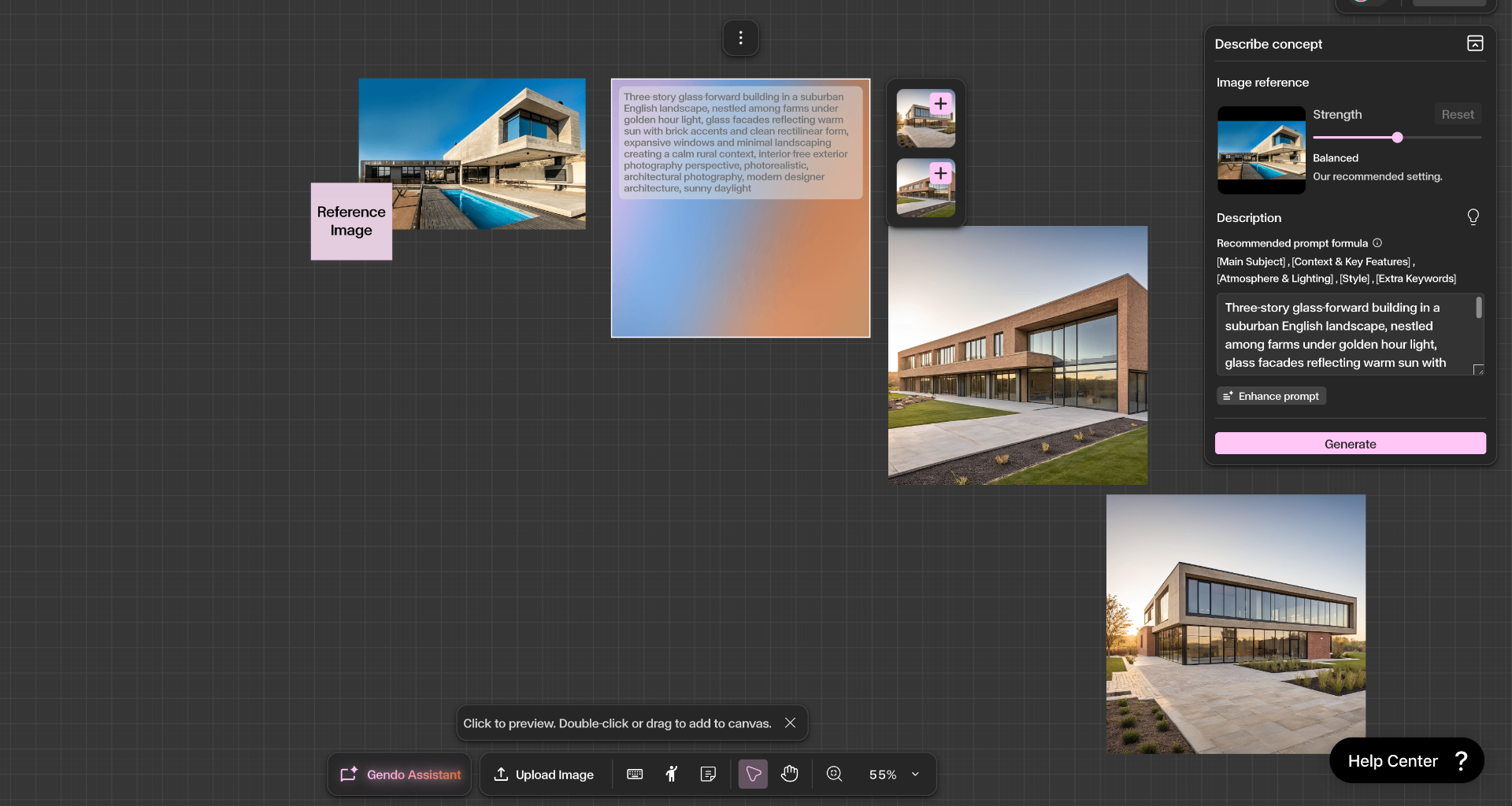Click Enhance prompt
Image resolution: width=1512 pixels, height=806 pixels.
tap(1270, 395)
